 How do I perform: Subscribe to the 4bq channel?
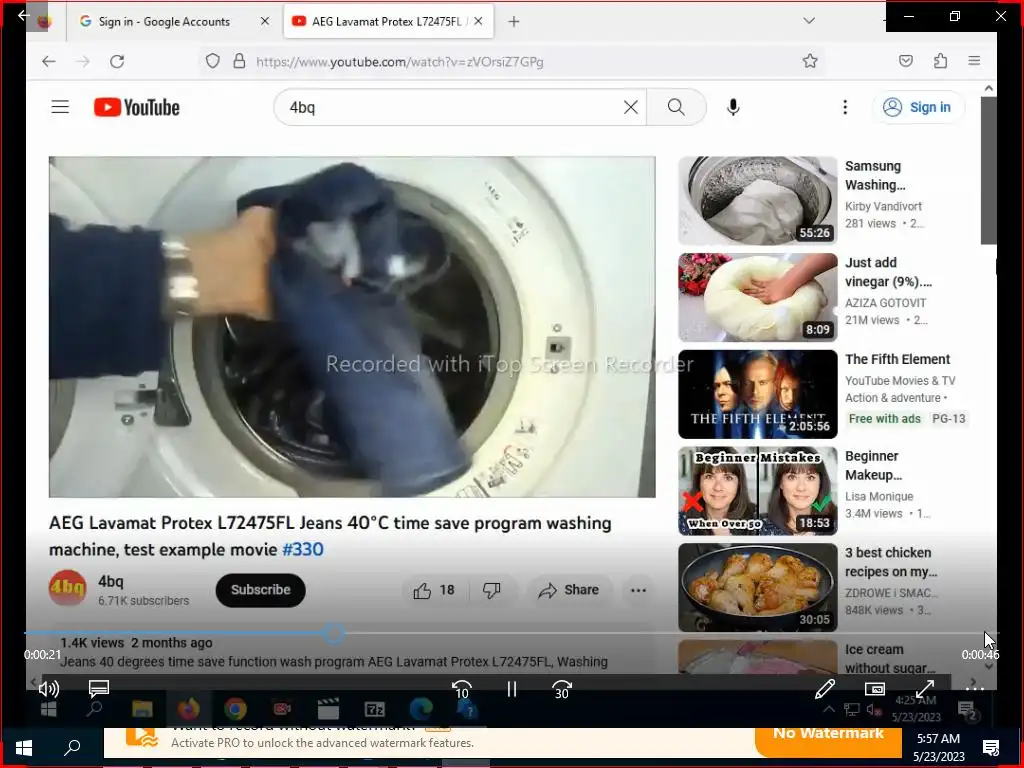[x=261, y=590]
